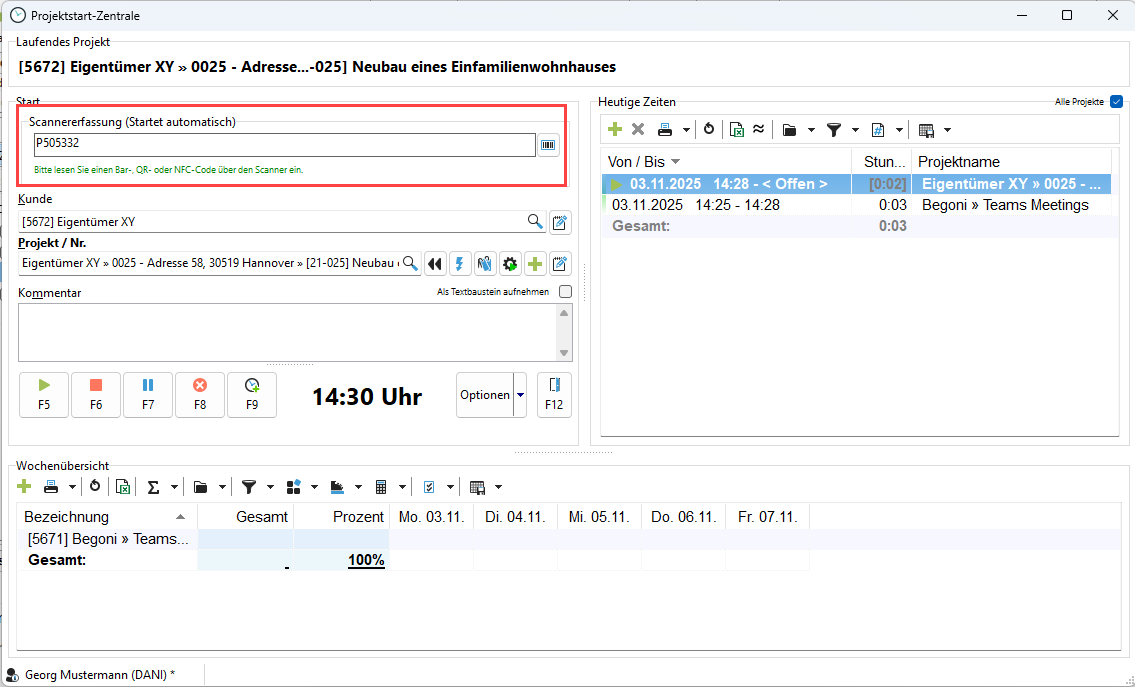Export today's times to Excel
1135x687 pixels.
click(736, 129)
